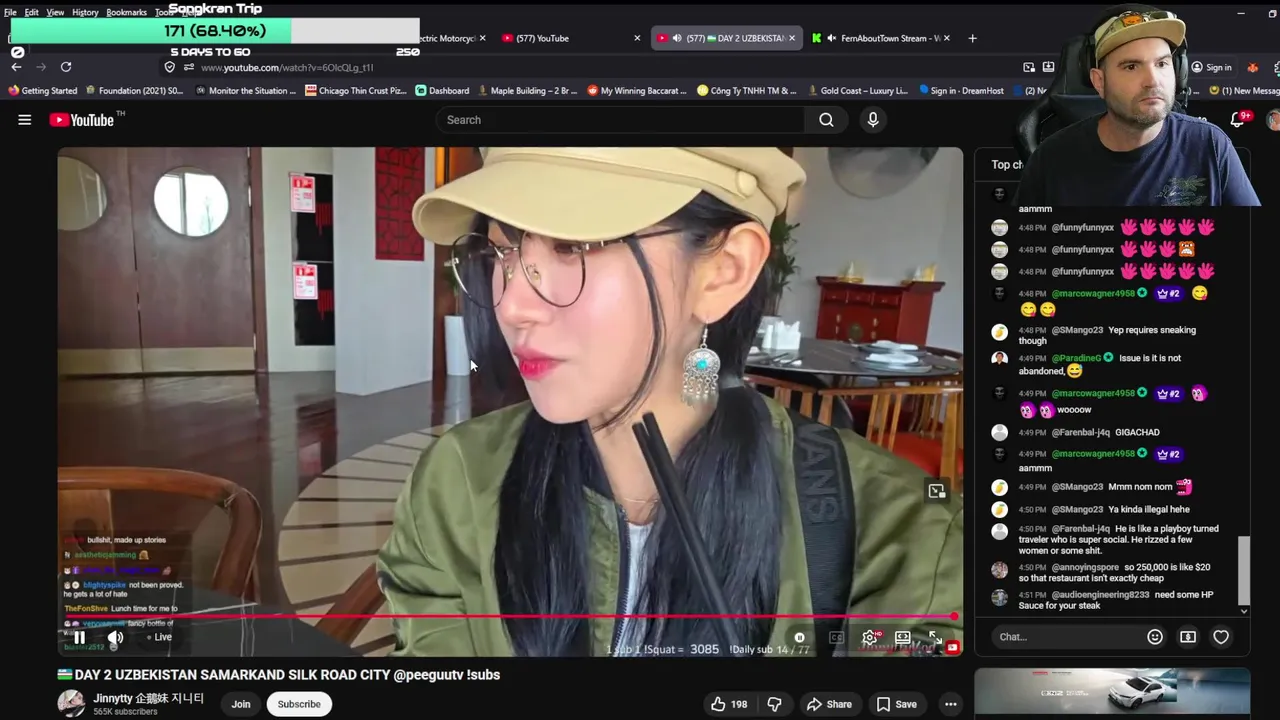
Task: Switch to the FernAboutTown Stream tab
Action: tap(880, 38)
